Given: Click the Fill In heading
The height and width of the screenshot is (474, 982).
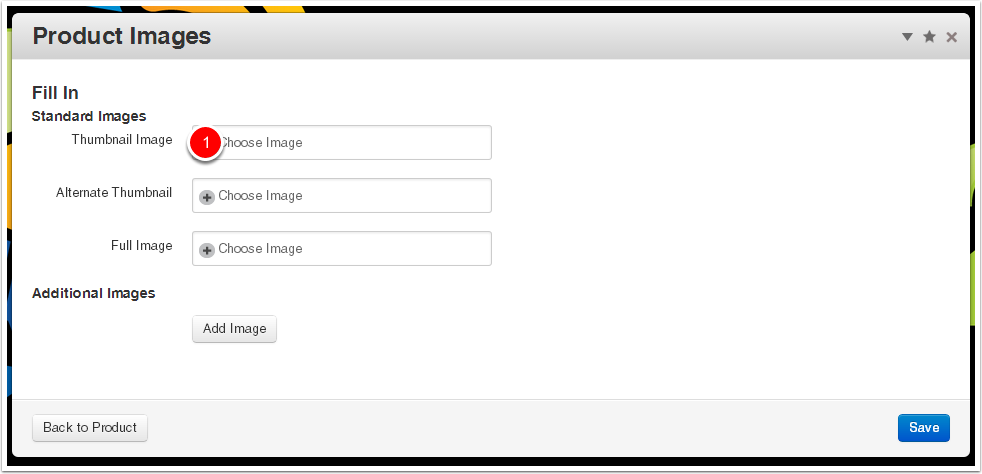Looking at the screenshot, I should point(55,93).
